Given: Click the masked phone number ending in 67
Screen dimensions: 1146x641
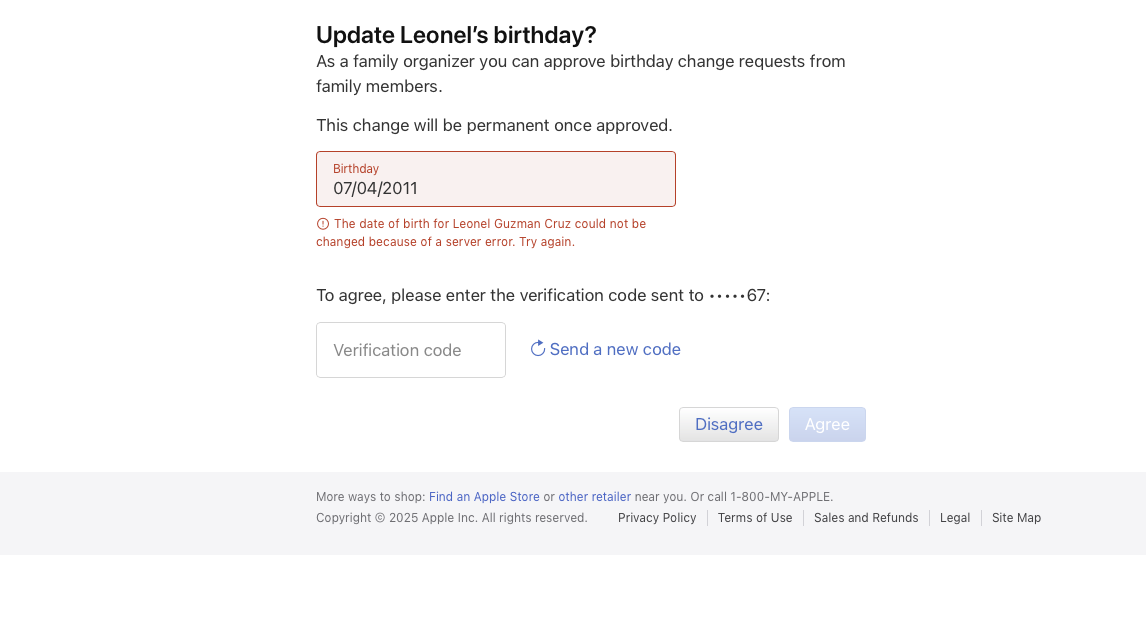Looking at the screenshot, I should (x=738, y=295).
